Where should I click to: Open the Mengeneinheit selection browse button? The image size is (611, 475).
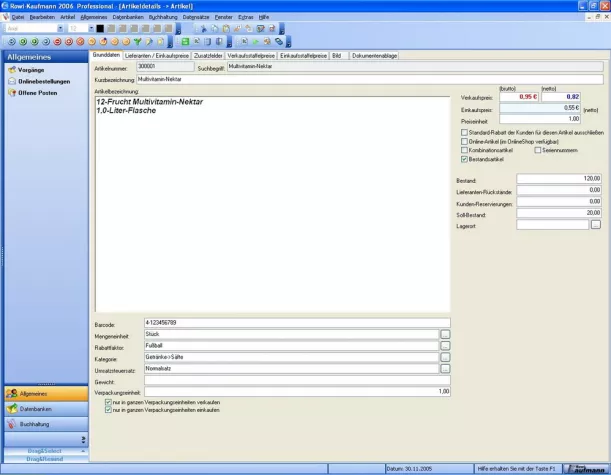(x=446, y=335)
